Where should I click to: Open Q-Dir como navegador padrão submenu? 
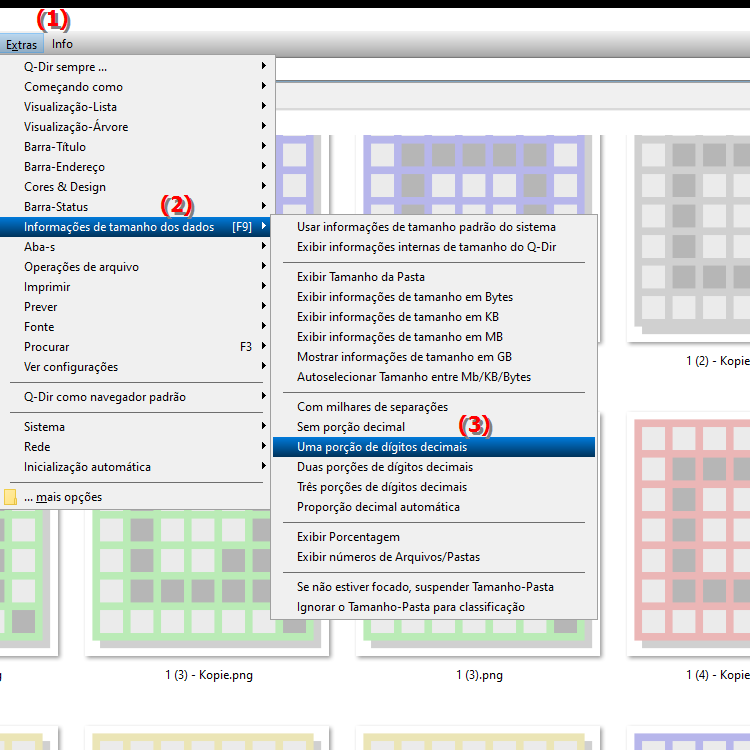tap(135, 397)
